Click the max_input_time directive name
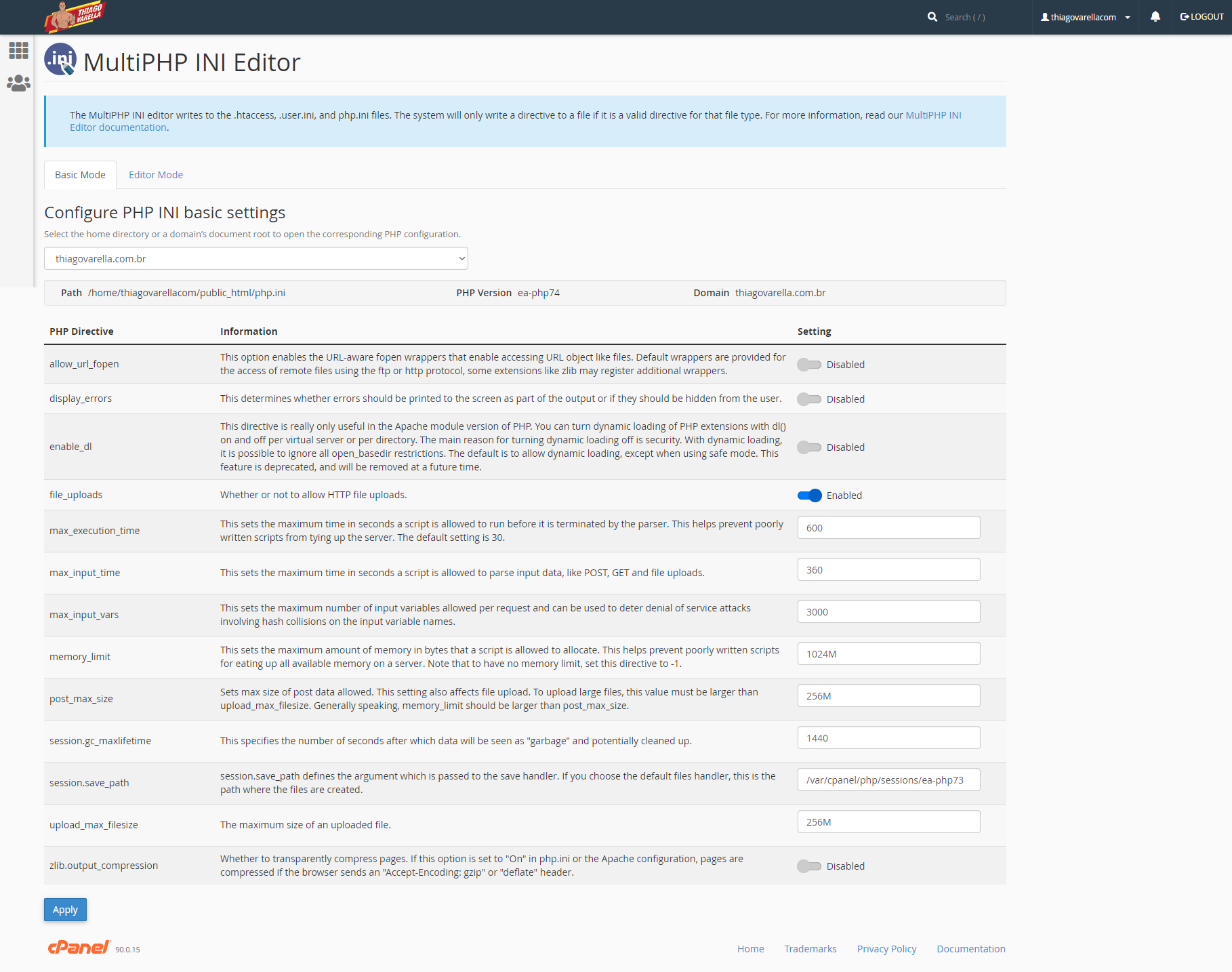Viewport: 1232px width, 972px height. (x=85, y=573)
